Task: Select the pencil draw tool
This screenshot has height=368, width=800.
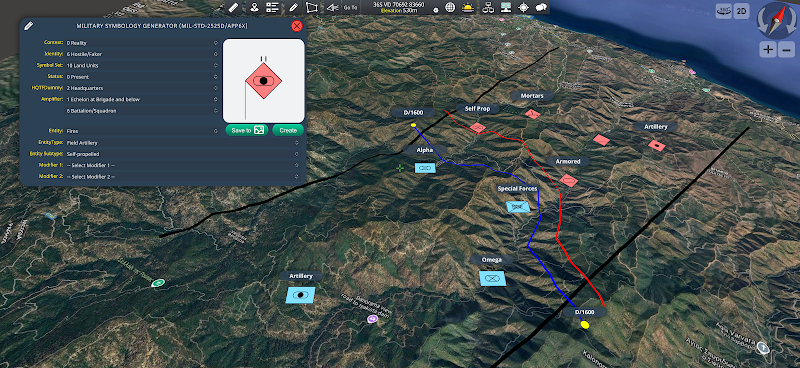Action: point(293,7)
